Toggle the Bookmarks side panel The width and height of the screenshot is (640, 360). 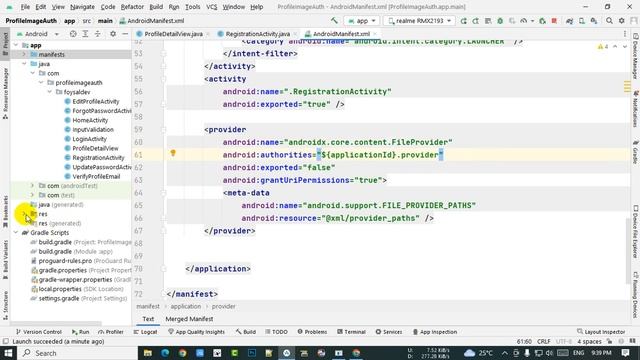5,211
